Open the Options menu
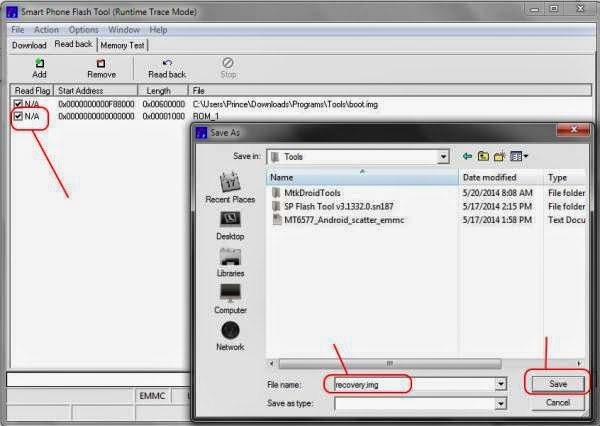 [x=83, y=30]
